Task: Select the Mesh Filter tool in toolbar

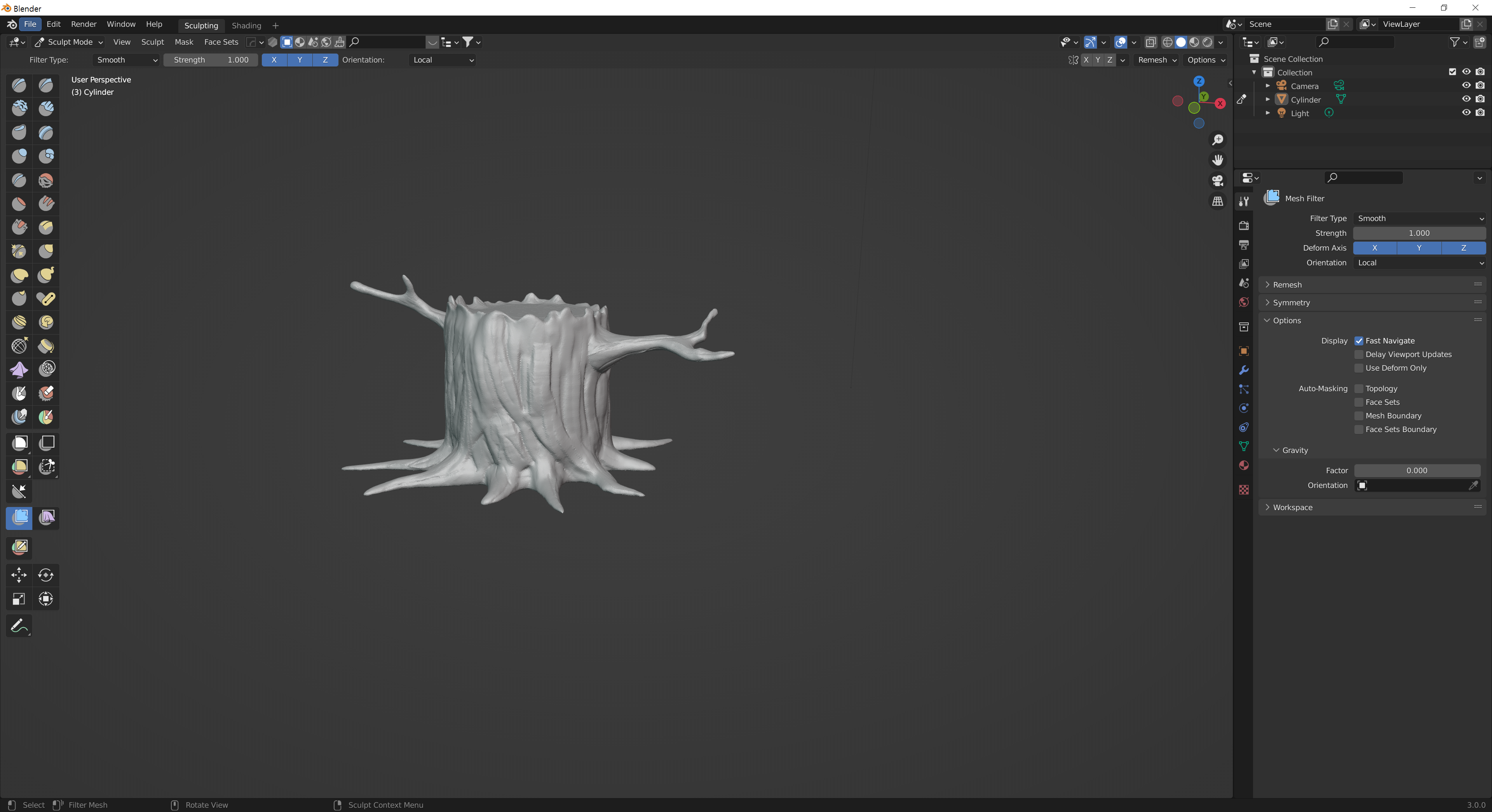Action: pyautogui.click(x=19, y=517)
